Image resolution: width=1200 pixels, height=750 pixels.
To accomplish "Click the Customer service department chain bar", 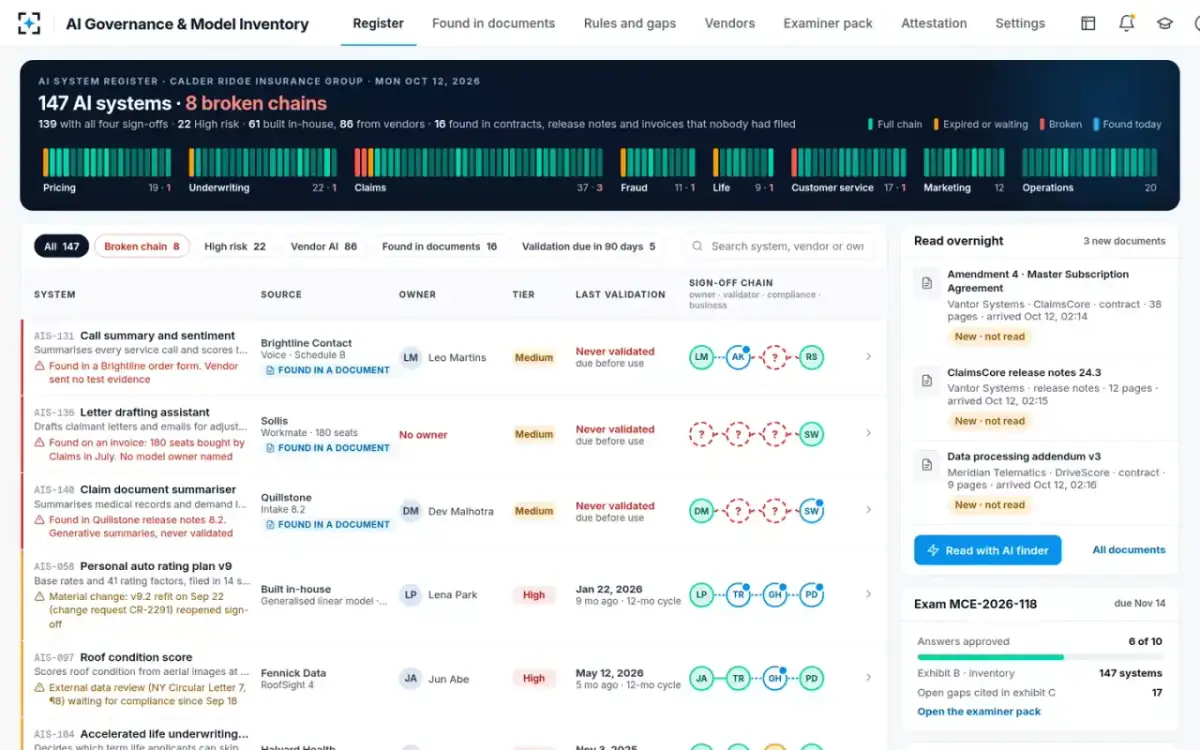I will [x=849, y=163].
